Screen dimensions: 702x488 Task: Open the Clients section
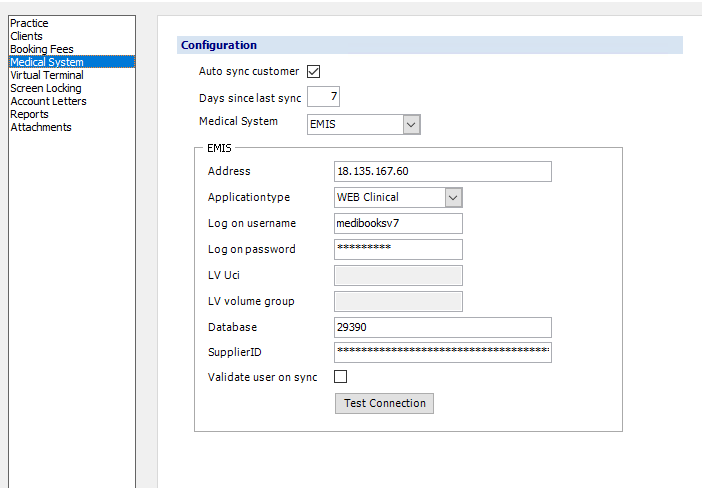tap(26, 36)
